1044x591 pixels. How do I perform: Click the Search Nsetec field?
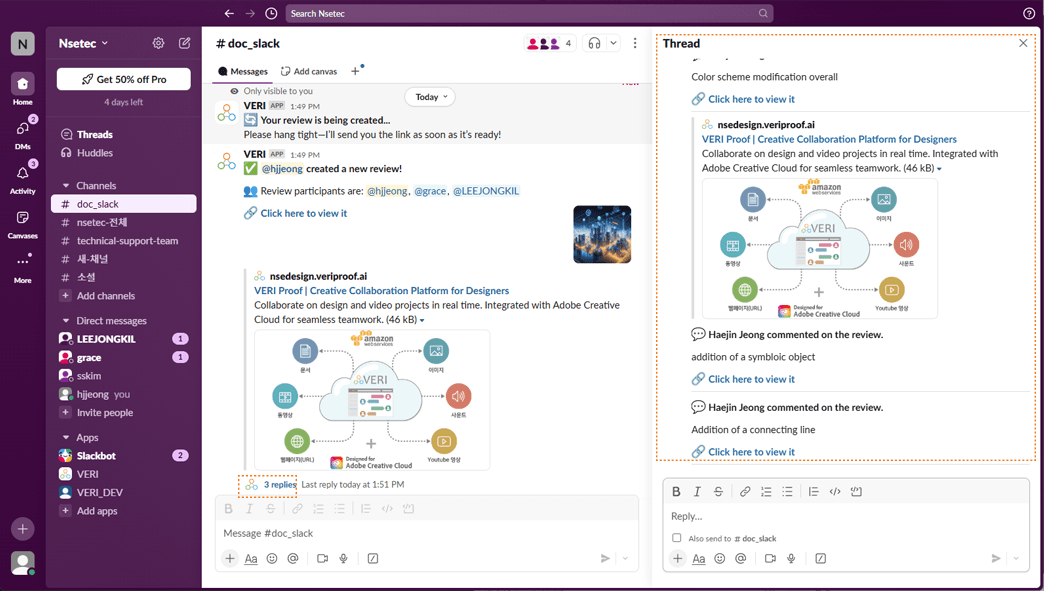528,14
